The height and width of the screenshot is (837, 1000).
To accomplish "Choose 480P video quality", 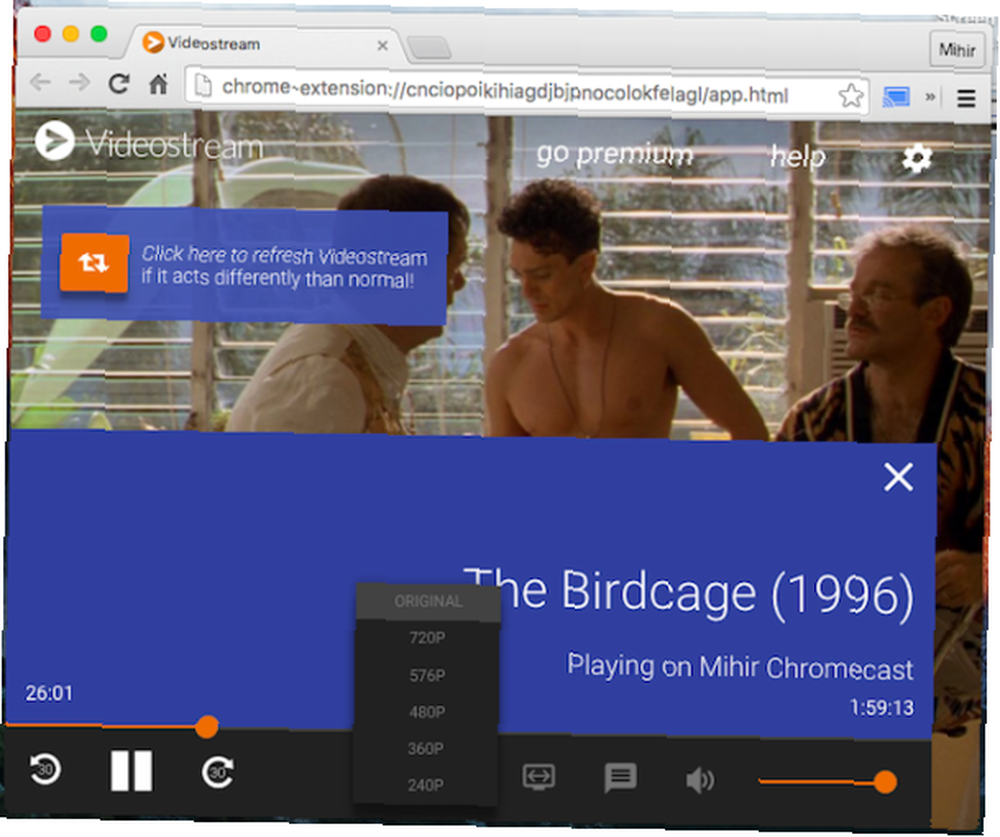I will [427, 711].
